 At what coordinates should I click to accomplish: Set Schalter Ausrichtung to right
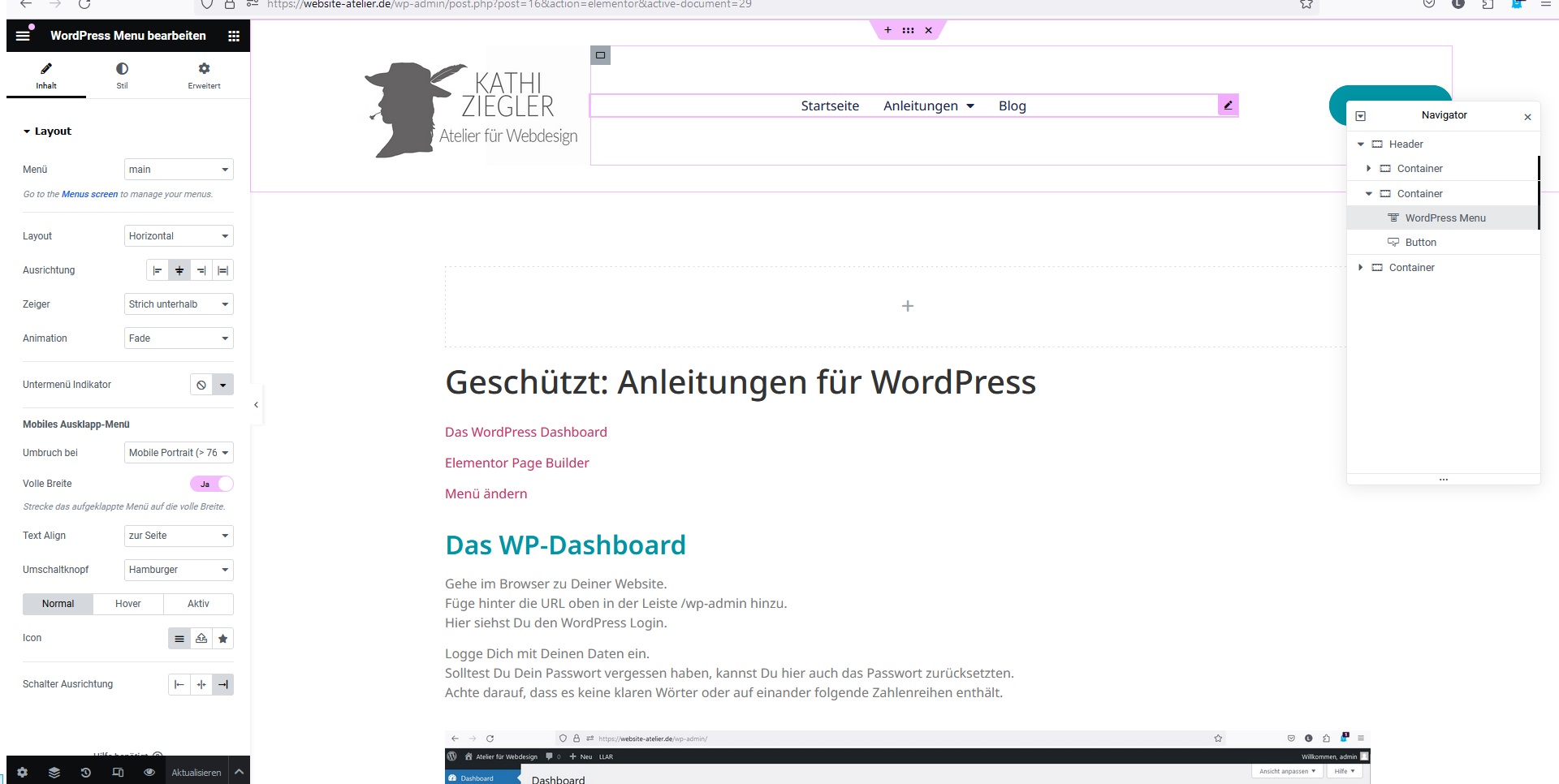[223, 685]
